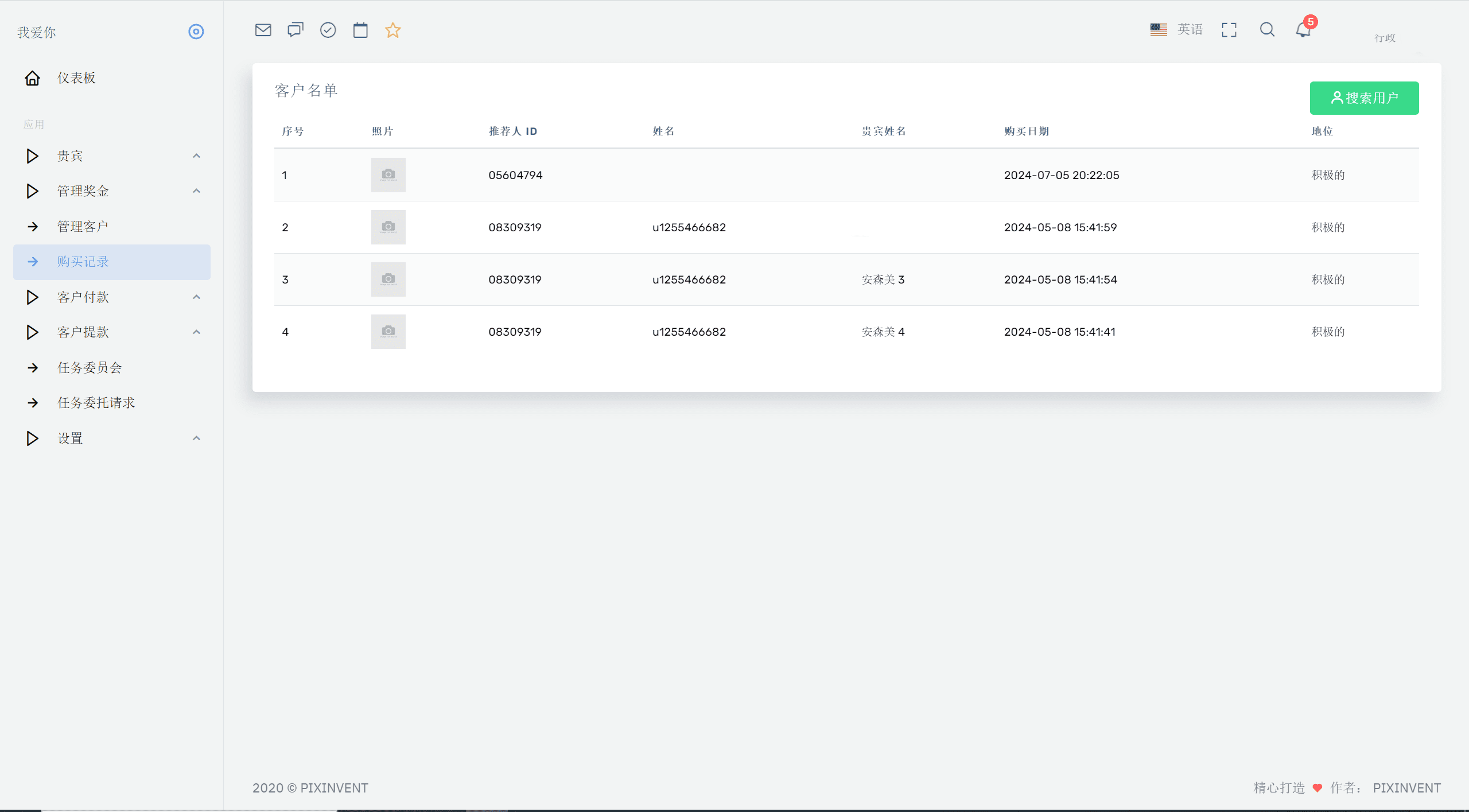
Task: Select 管理客户 in the sidebar
Action: coord(83,227)
